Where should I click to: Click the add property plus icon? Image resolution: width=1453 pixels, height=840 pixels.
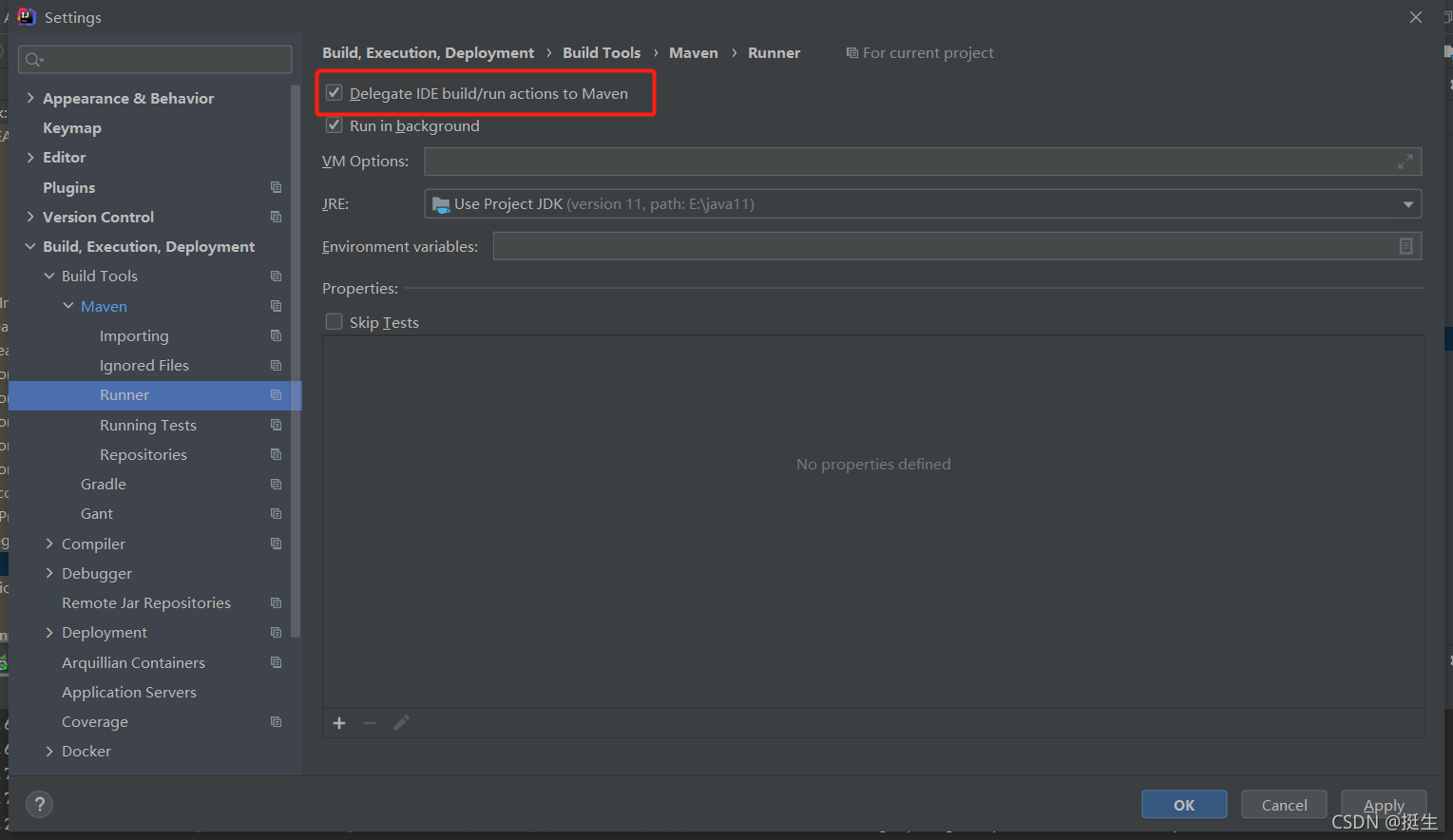click(339, 723)
